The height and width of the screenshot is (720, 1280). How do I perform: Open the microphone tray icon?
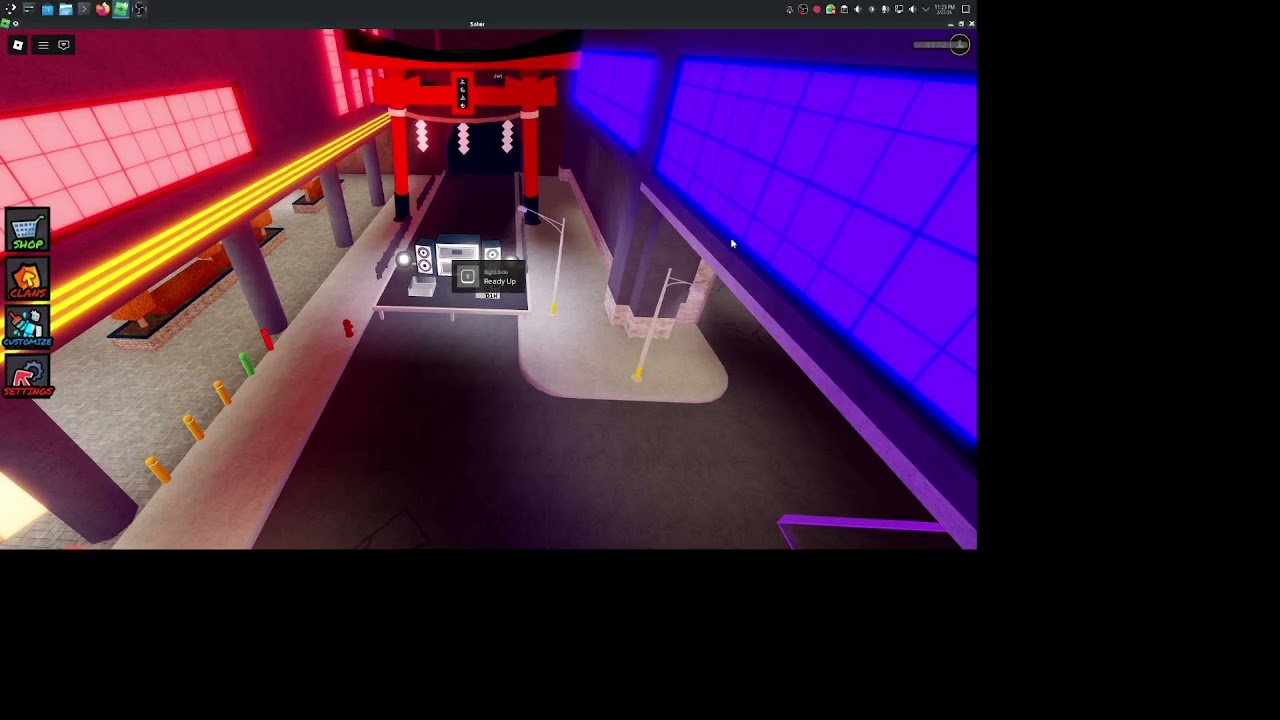pyautogui.click(x=885, y=9)
